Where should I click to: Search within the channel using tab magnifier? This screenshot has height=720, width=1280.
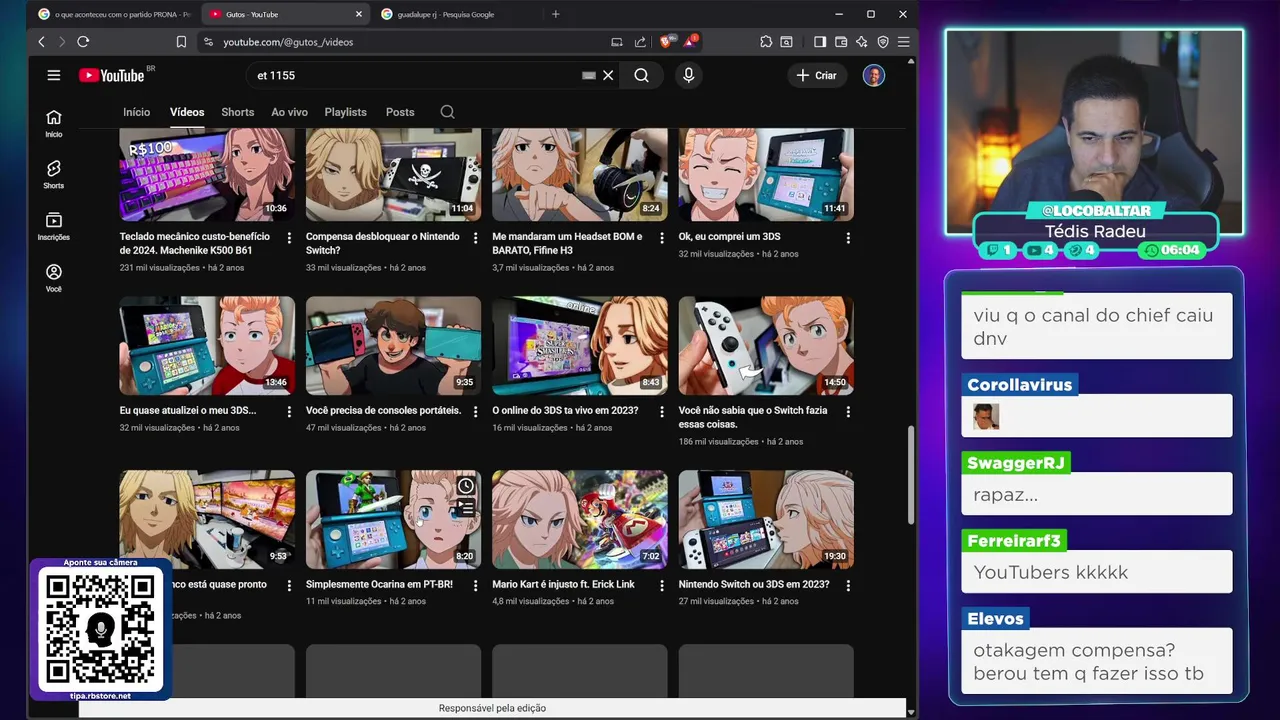pyautogui.click(x=448, y=112)
